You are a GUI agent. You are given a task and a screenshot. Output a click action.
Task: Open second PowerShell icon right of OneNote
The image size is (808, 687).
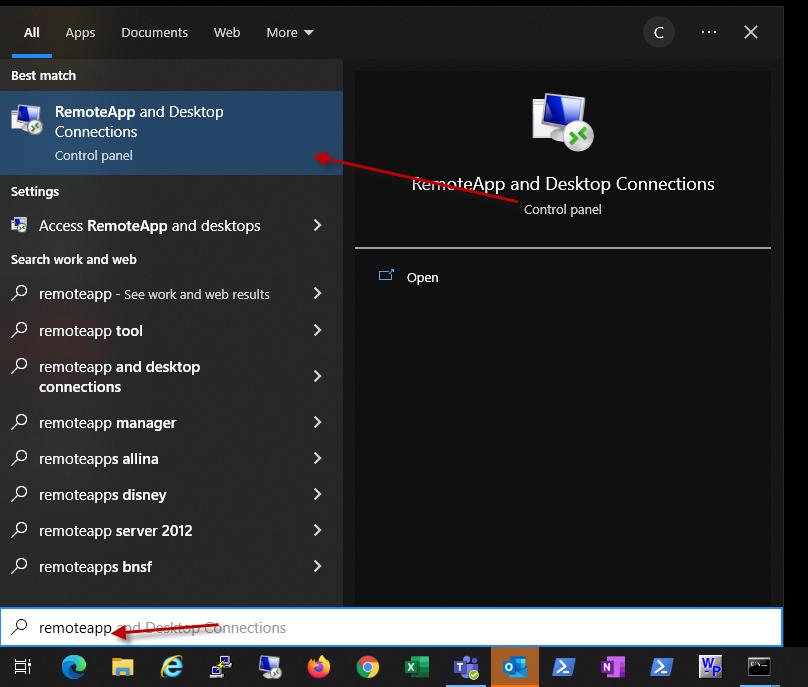pos(662,667)
